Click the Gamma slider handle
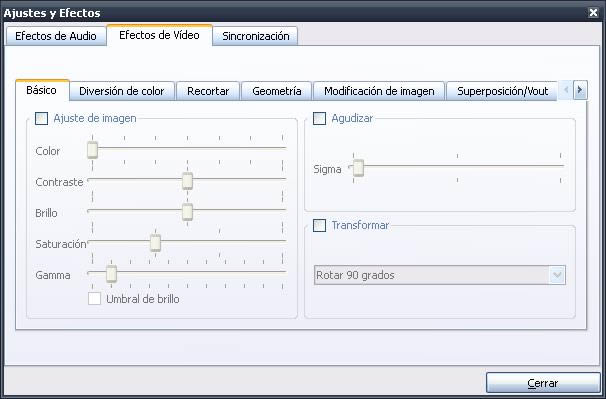Screen dimensions: 606x399 [111, 274]
